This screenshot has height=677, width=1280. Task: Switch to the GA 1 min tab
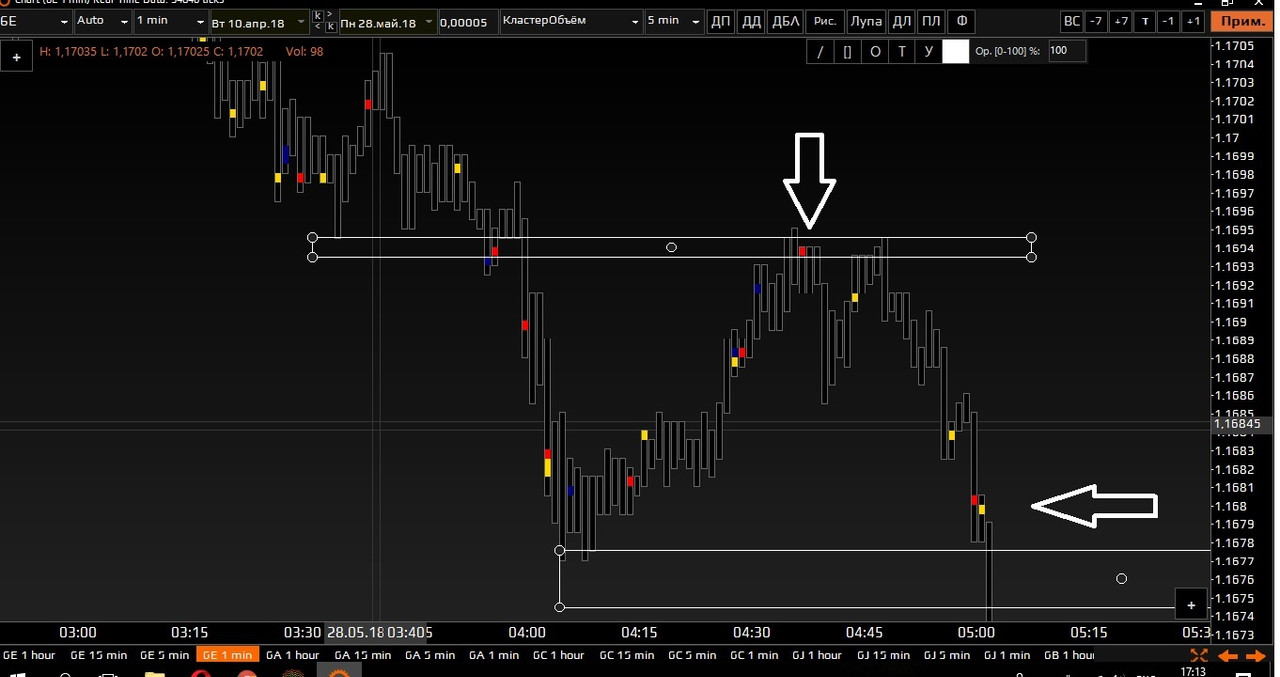point(493,655)
